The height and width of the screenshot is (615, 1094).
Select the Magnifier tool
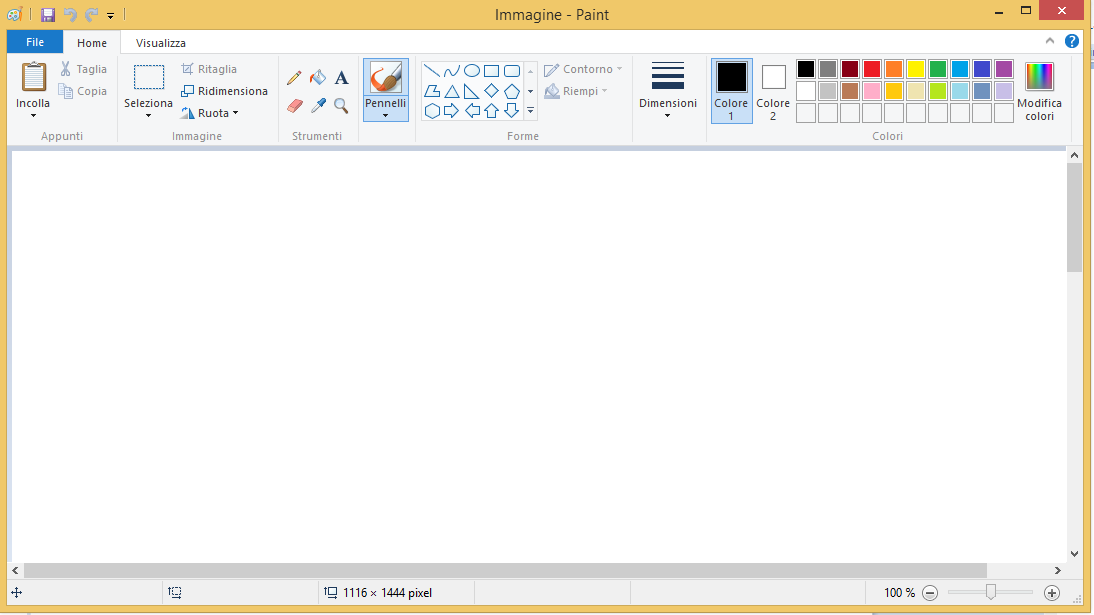point(340,106)
